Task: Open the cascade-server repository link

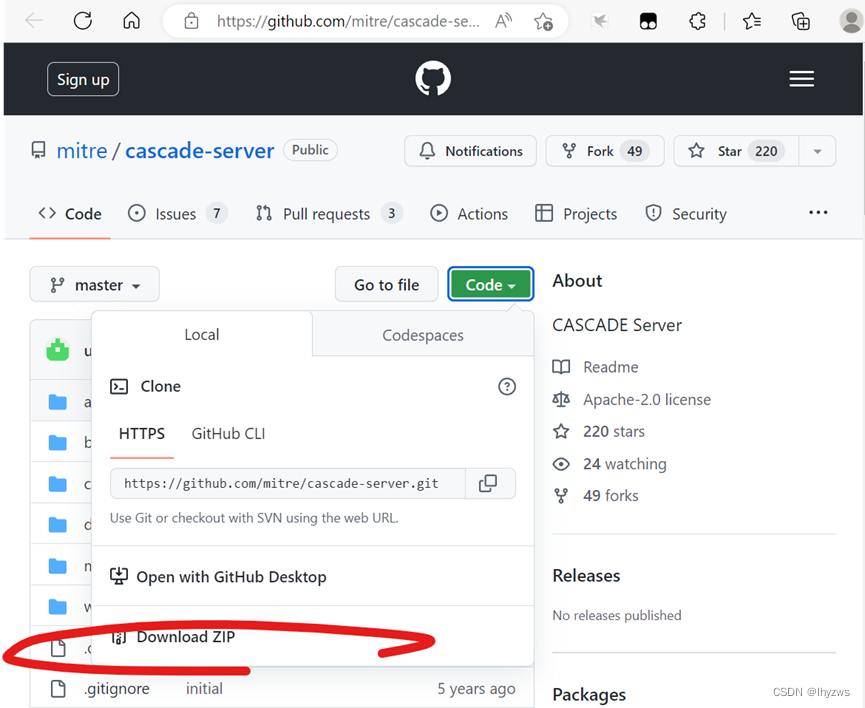Action: point(200,151)
